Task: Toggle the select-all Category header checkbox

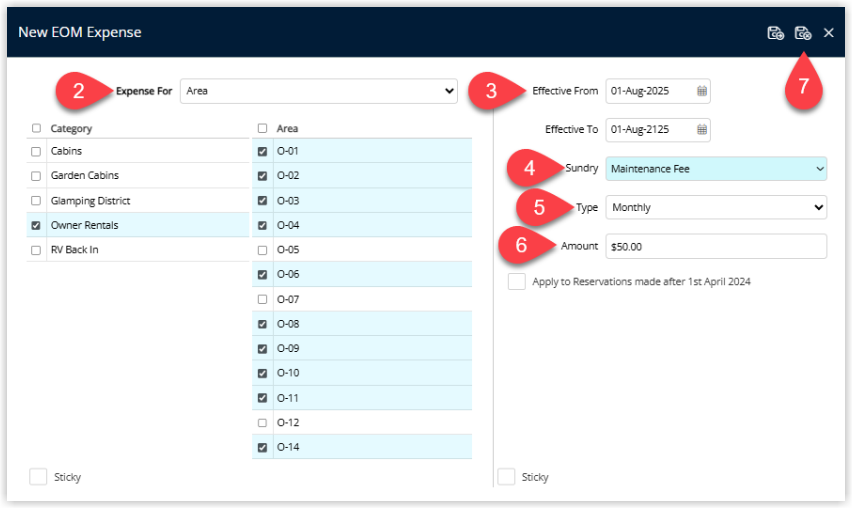Action: click(x=36, y=128)
